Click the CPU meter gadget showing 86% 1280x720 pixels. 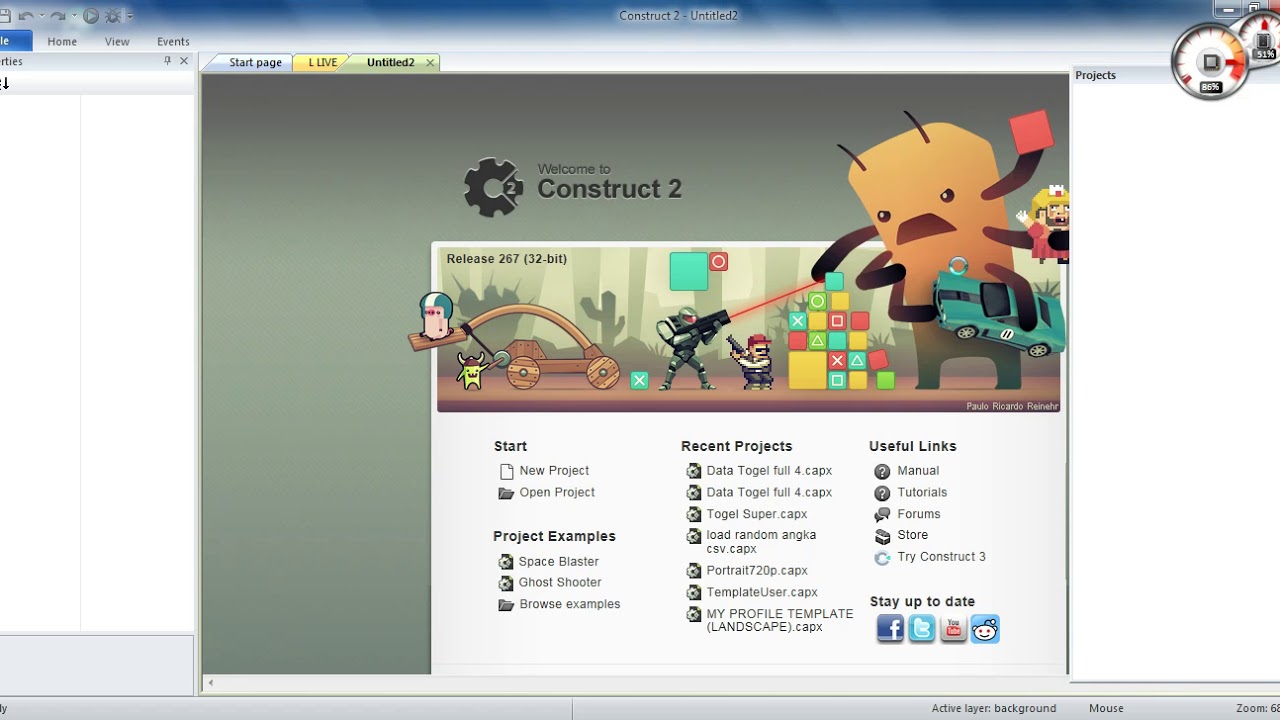point(1210,62)
